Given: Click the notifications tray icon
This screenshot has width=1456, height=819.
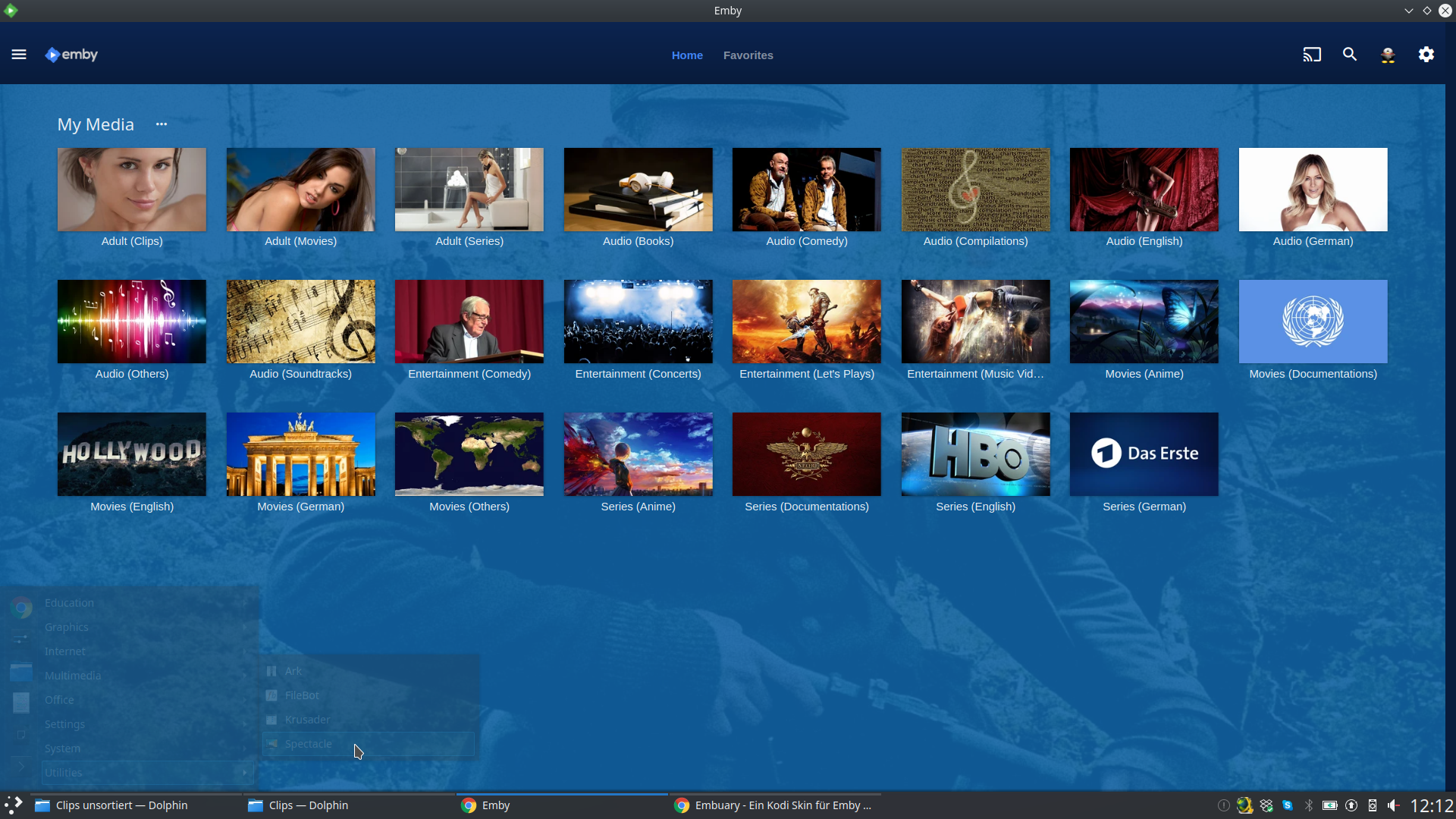Looking at the screenshot, I should 1223,805.
